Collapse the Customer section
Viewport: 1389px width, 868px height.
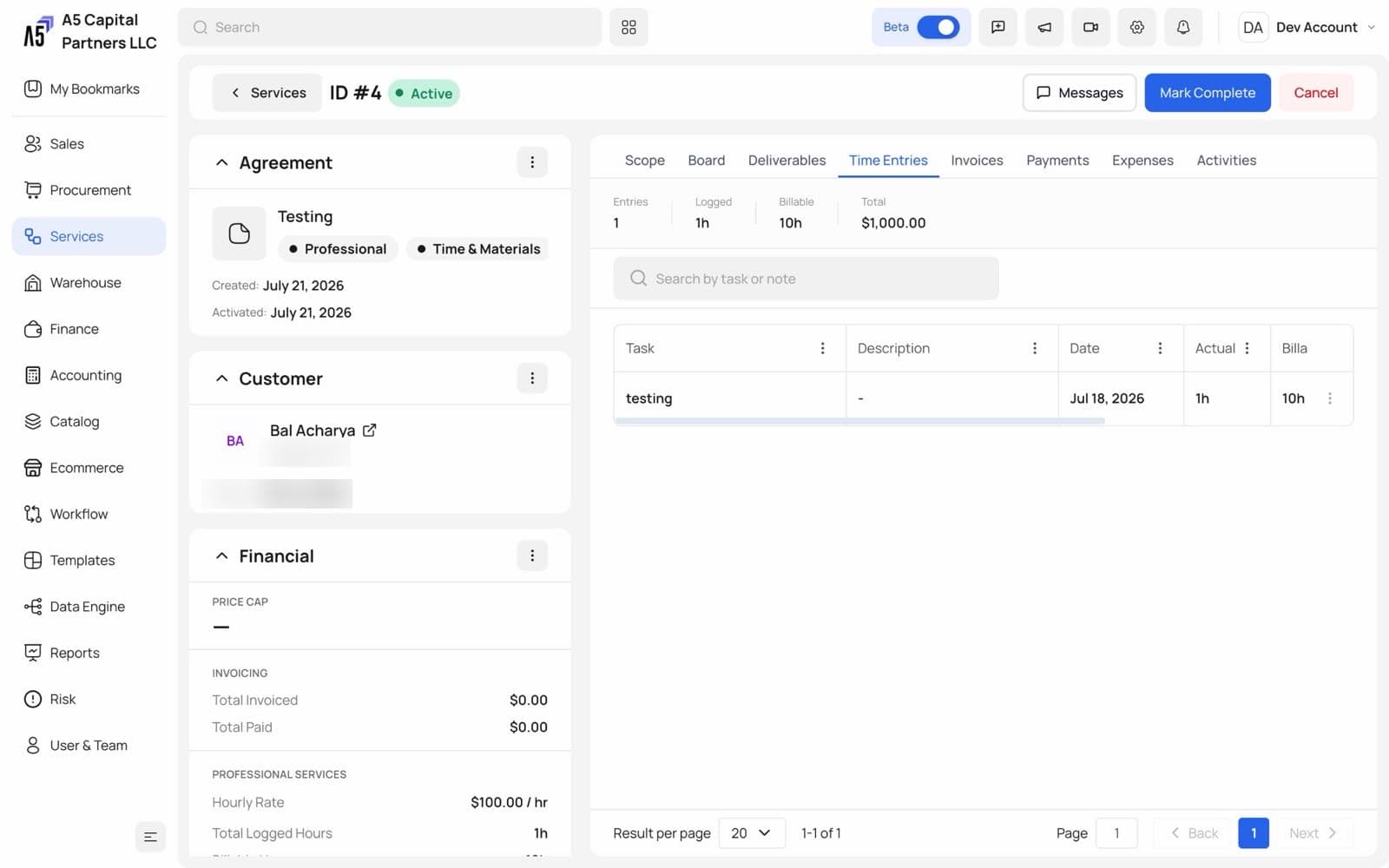pyautogui.click(x=221, y=378)
